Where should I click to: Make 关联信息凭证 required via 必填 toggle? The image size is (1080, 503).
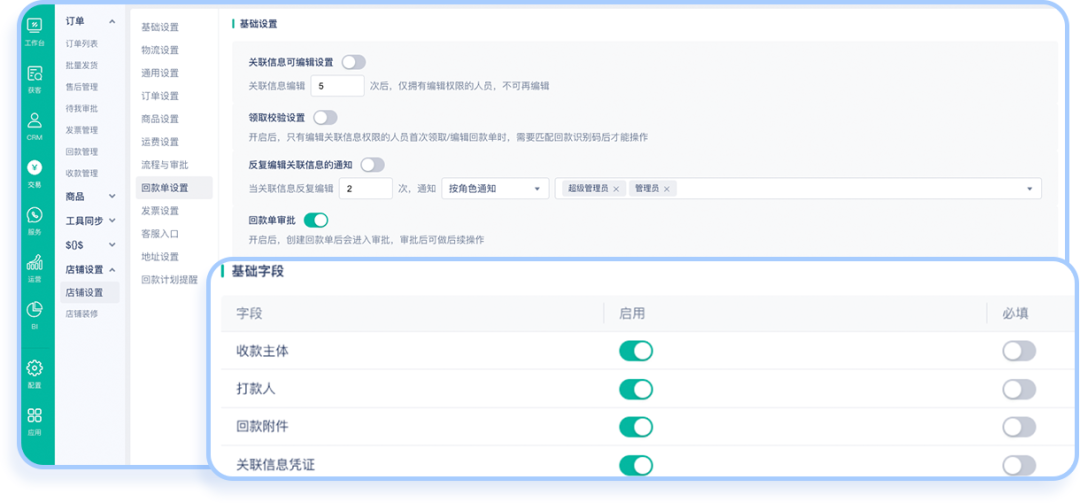pos(1019,465)
